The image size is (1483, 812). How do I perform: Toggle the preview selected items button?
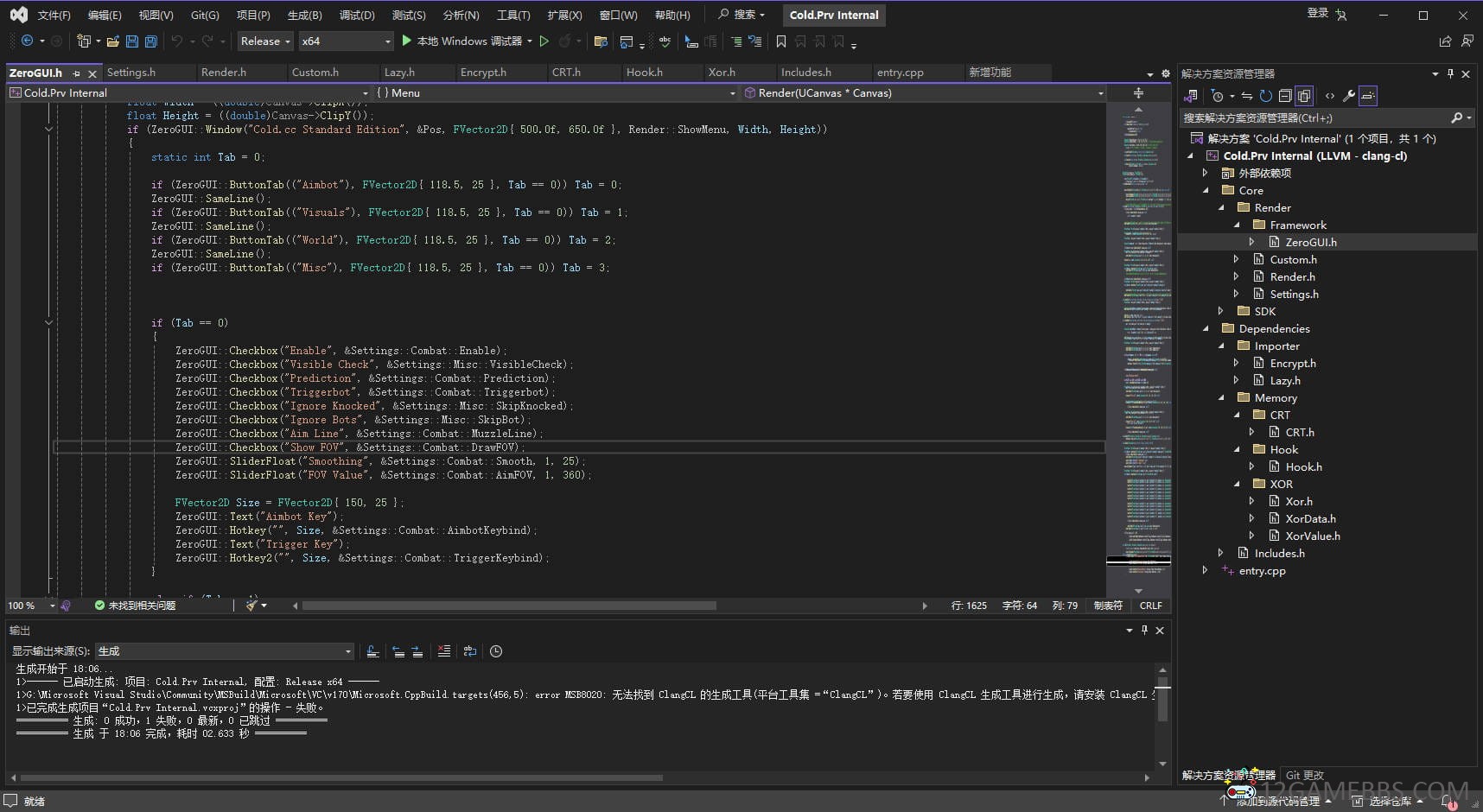[1368, 96]
